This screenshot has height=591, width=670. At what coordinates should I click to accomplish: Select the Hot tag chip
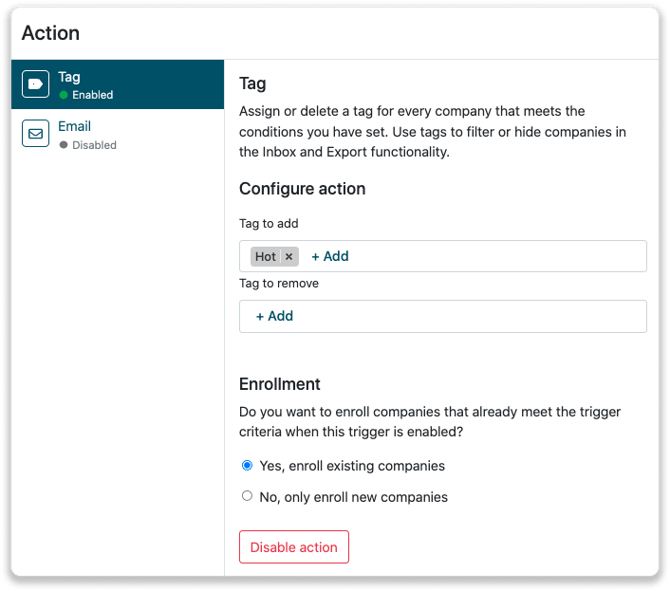point(265,257)
